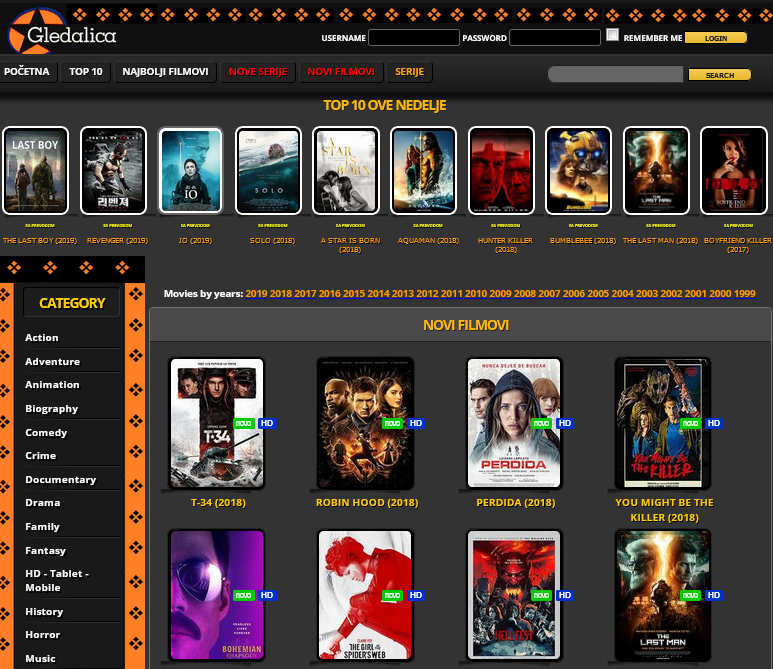Open T-34 (2018) title link
This screenshot has height=669, width=773.
(x=218, y=503)
